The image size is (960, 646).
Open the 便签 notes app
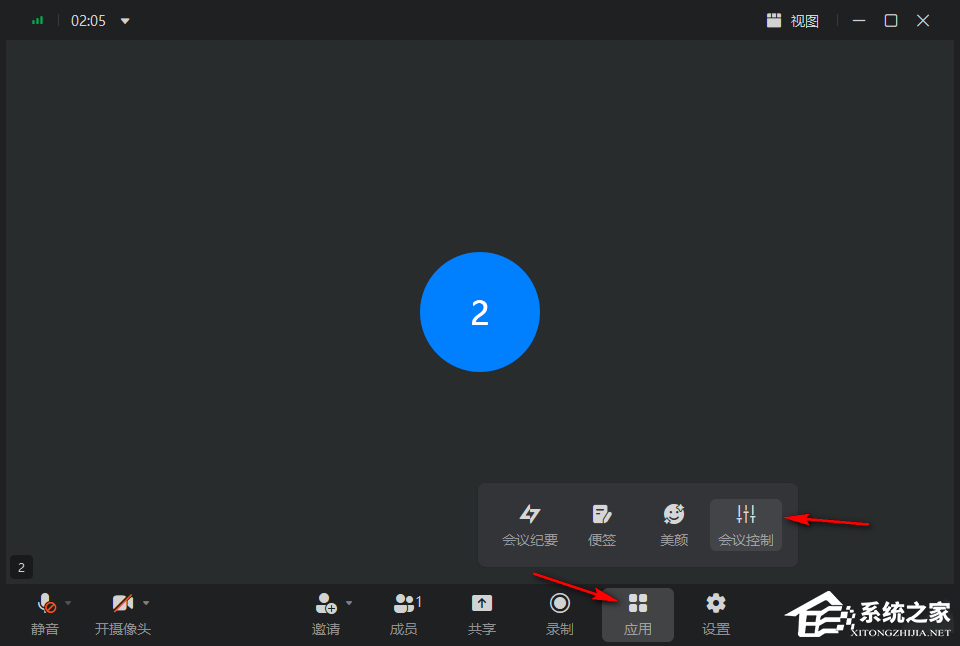(x=602, y=525)
